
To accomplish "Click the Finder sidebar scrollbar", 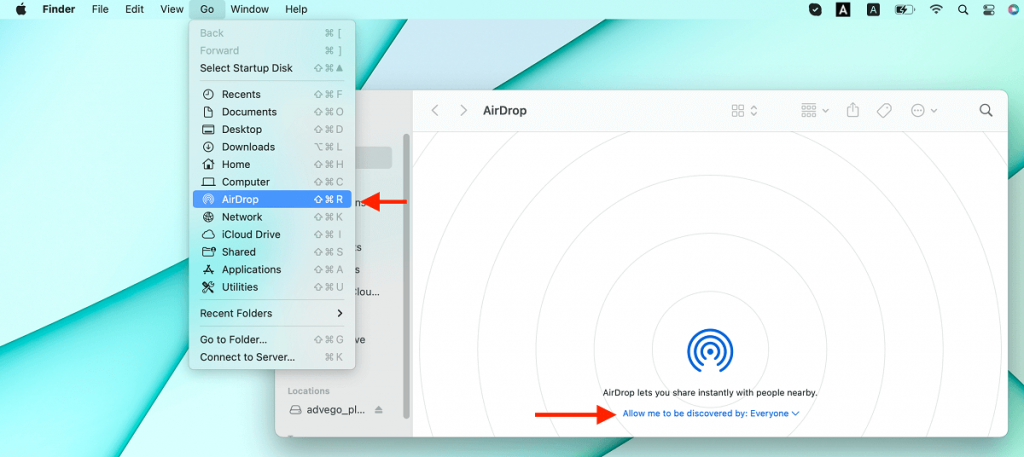I will click(406, 276).
